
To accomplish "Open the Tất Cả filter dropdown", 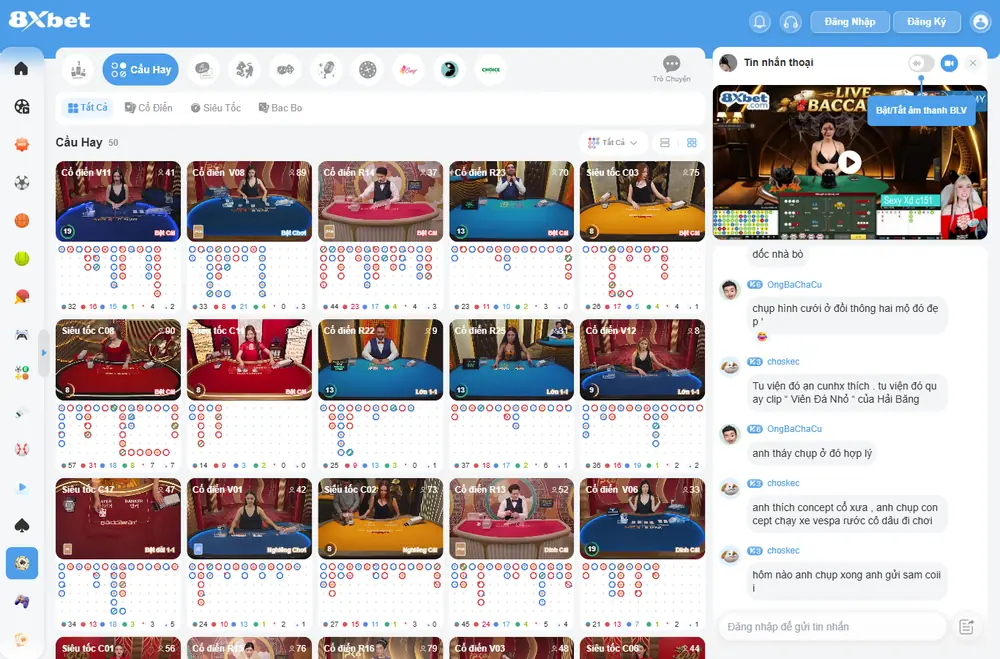I will tap(613, 142).
